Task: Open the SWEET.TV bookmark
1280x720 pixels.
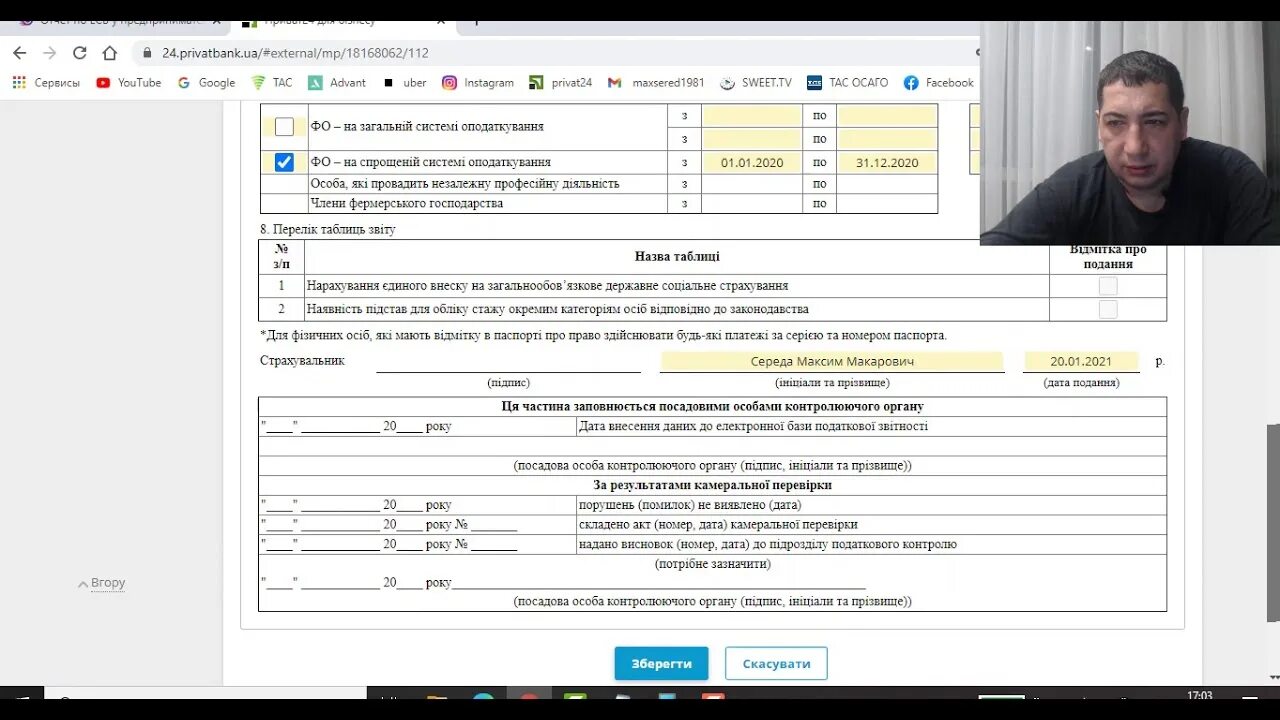Action: tap(756, 83)
